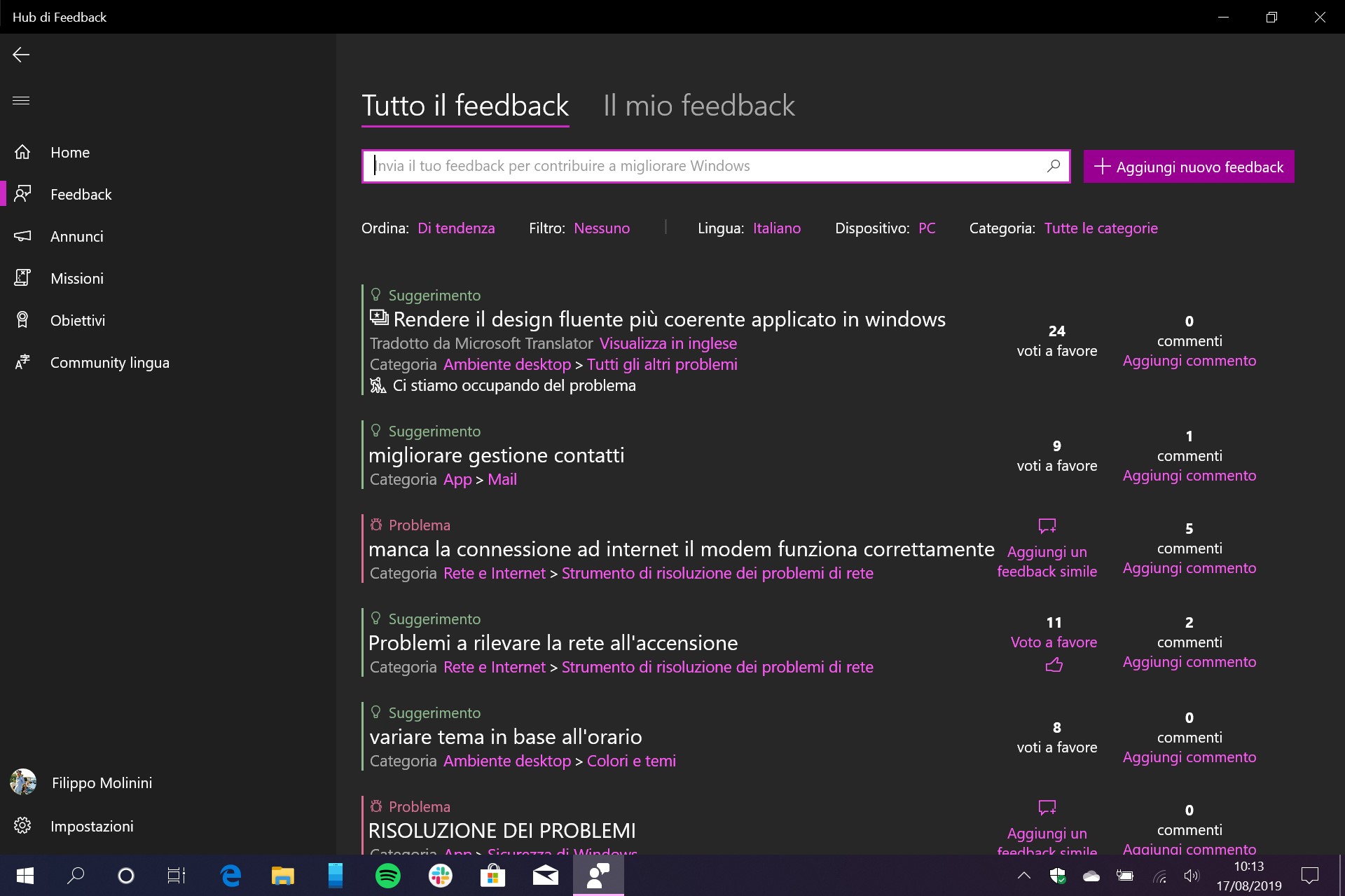Open the Feedback section in sidebar

coord(82,194)
